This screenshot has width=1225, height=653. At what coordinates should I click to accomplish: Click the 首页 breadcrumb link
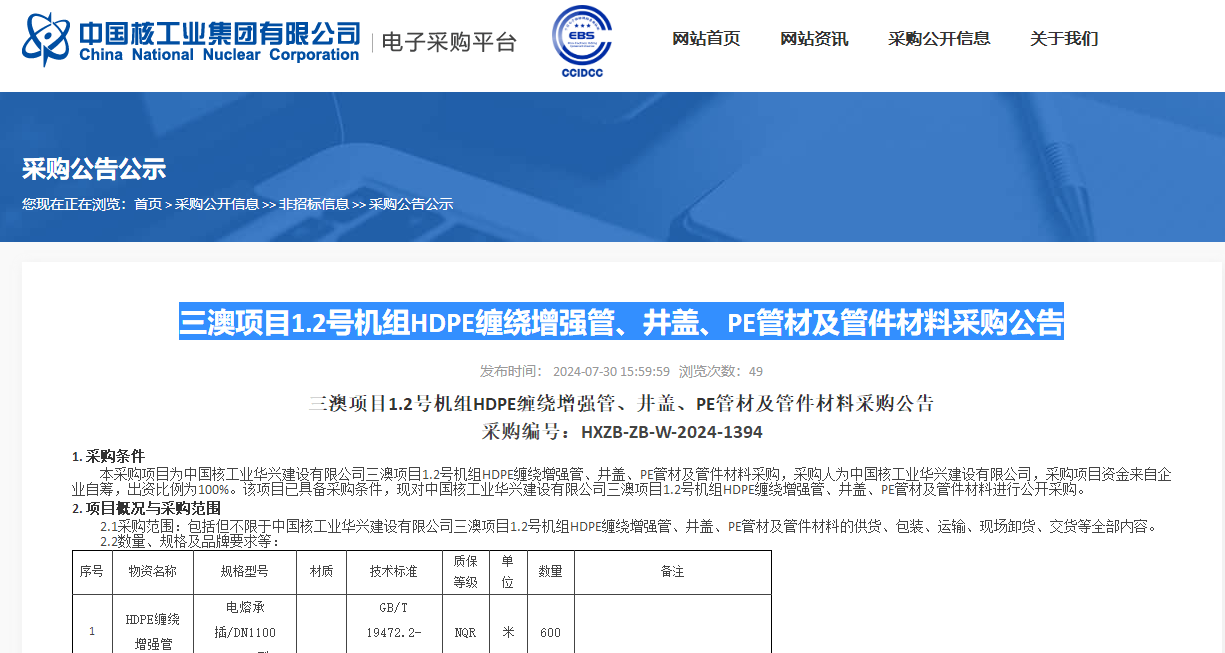coord(148,204)
